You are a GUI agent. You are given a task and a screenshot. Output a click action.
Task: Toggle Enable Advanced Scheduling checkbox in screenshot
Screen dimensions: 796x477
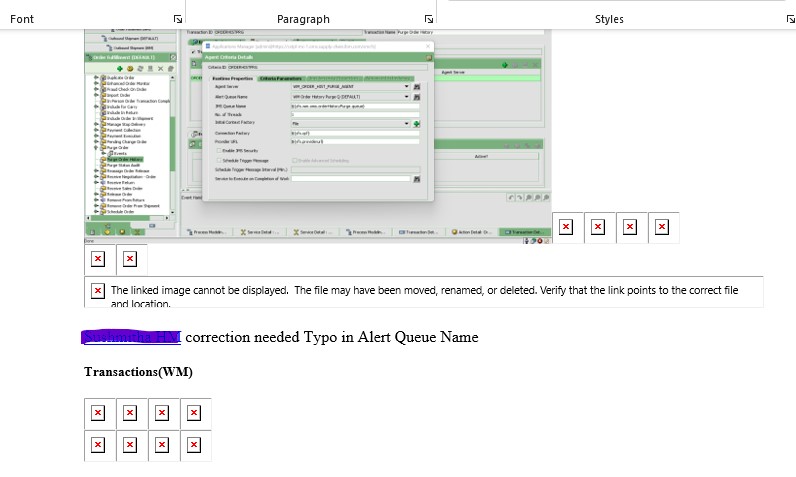click(294, 160)
